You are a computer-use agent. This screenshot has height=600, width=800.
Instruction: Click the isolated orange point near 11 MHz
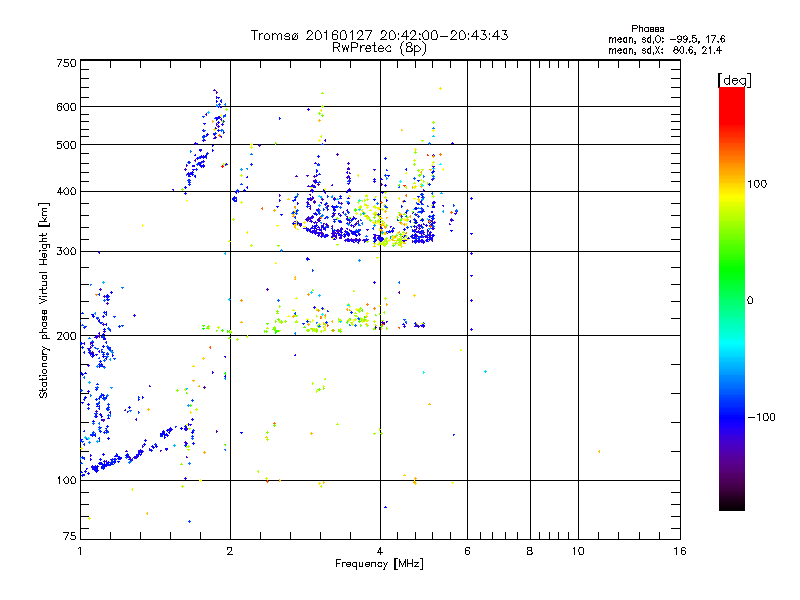[599, 452]
